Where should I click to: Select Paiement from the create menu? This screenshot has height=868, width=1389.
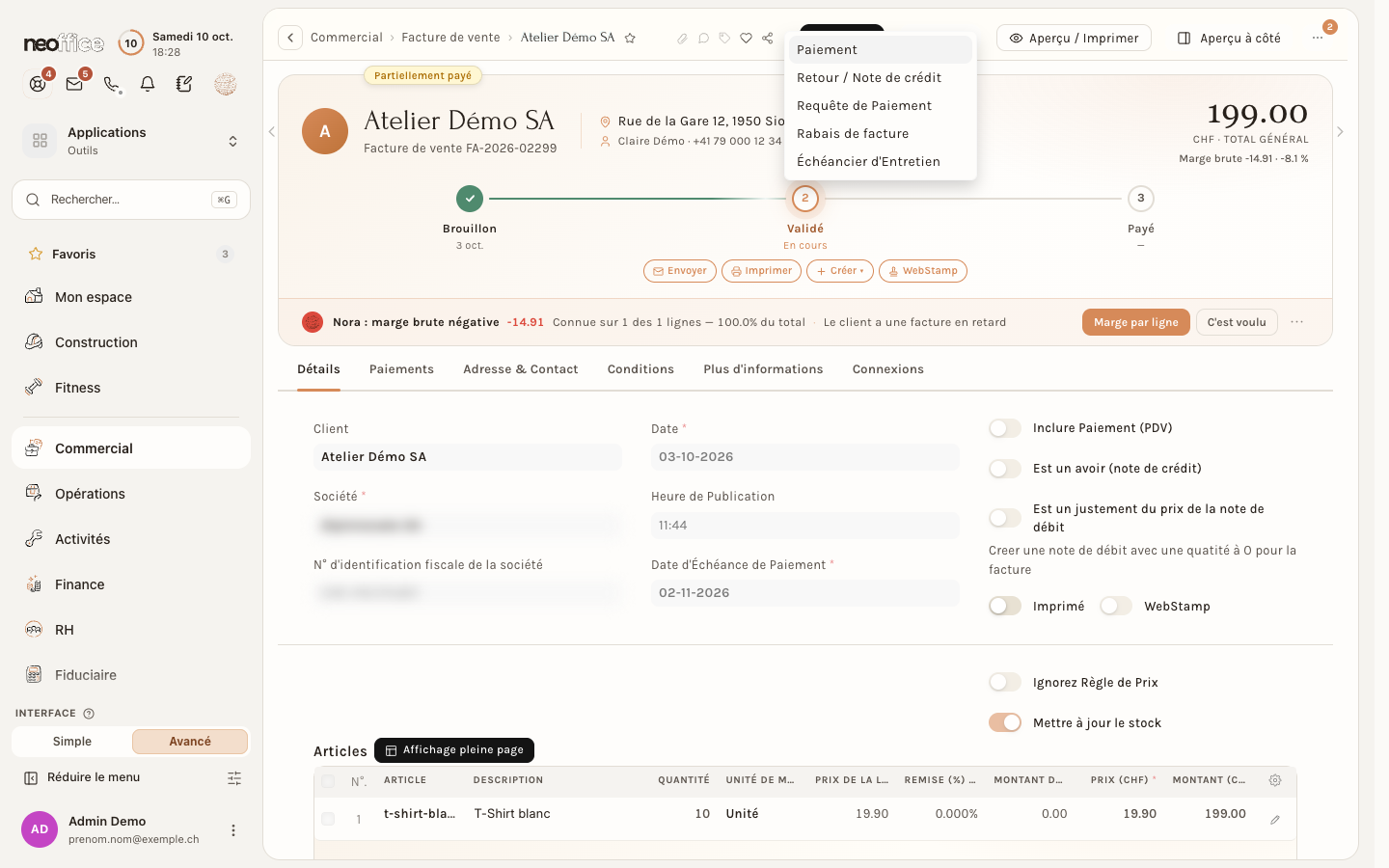(x=881, y=50)
